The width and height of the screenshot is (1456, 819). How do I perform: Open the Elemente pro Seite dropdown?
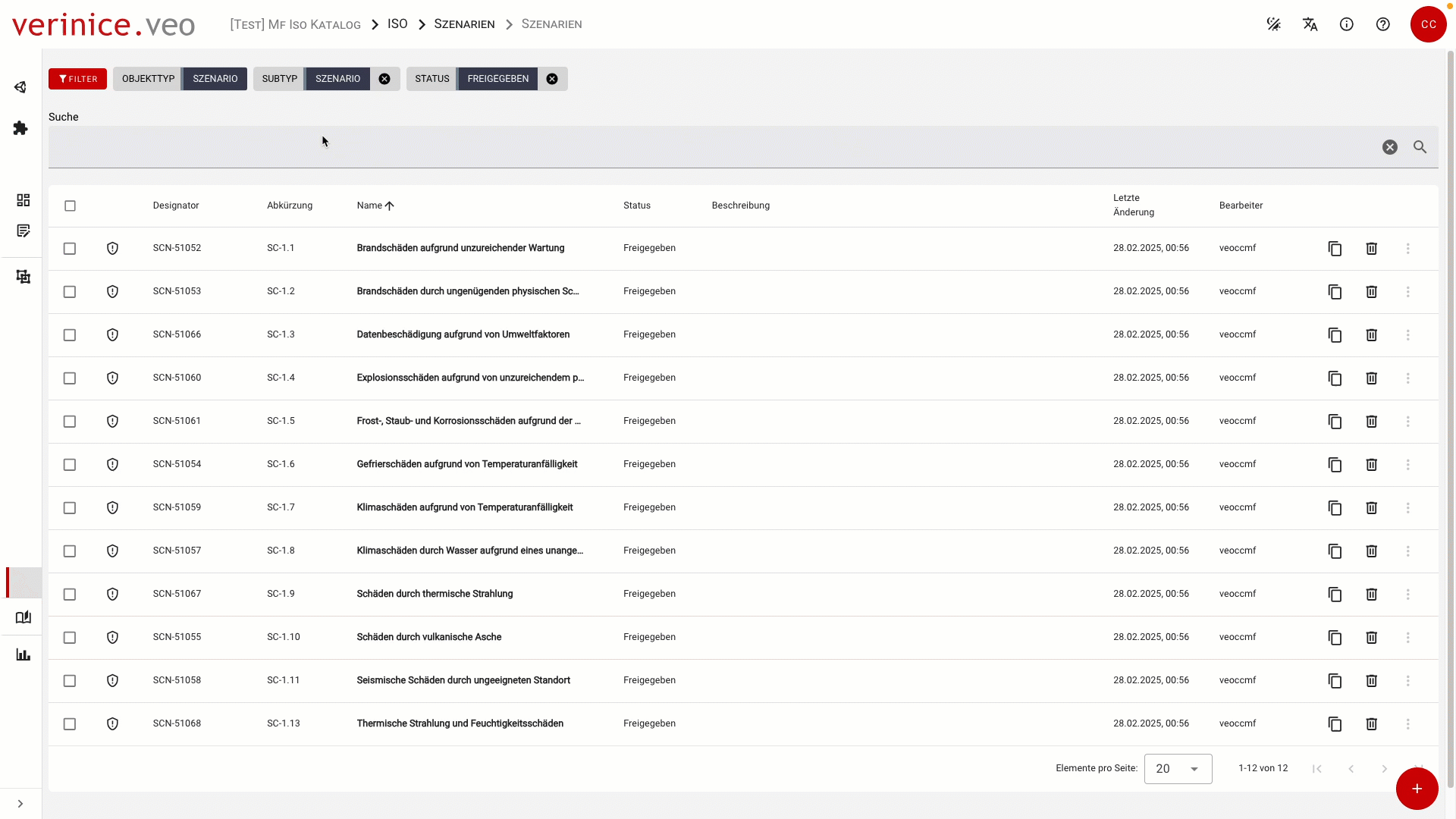click(1178, 769)
